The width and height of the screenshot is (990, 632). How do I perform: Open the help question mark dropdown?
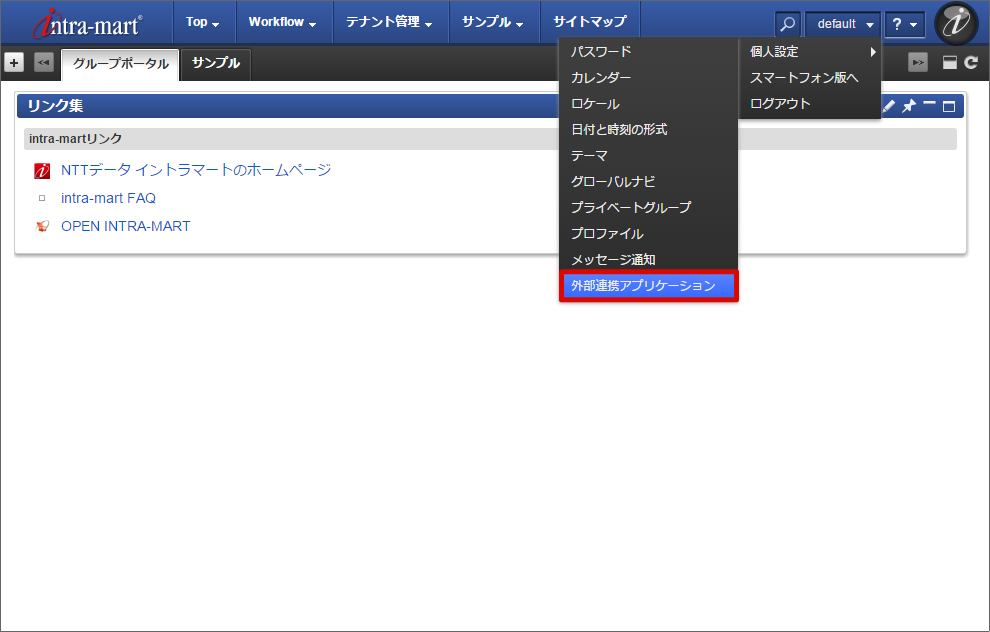point(905,25)
